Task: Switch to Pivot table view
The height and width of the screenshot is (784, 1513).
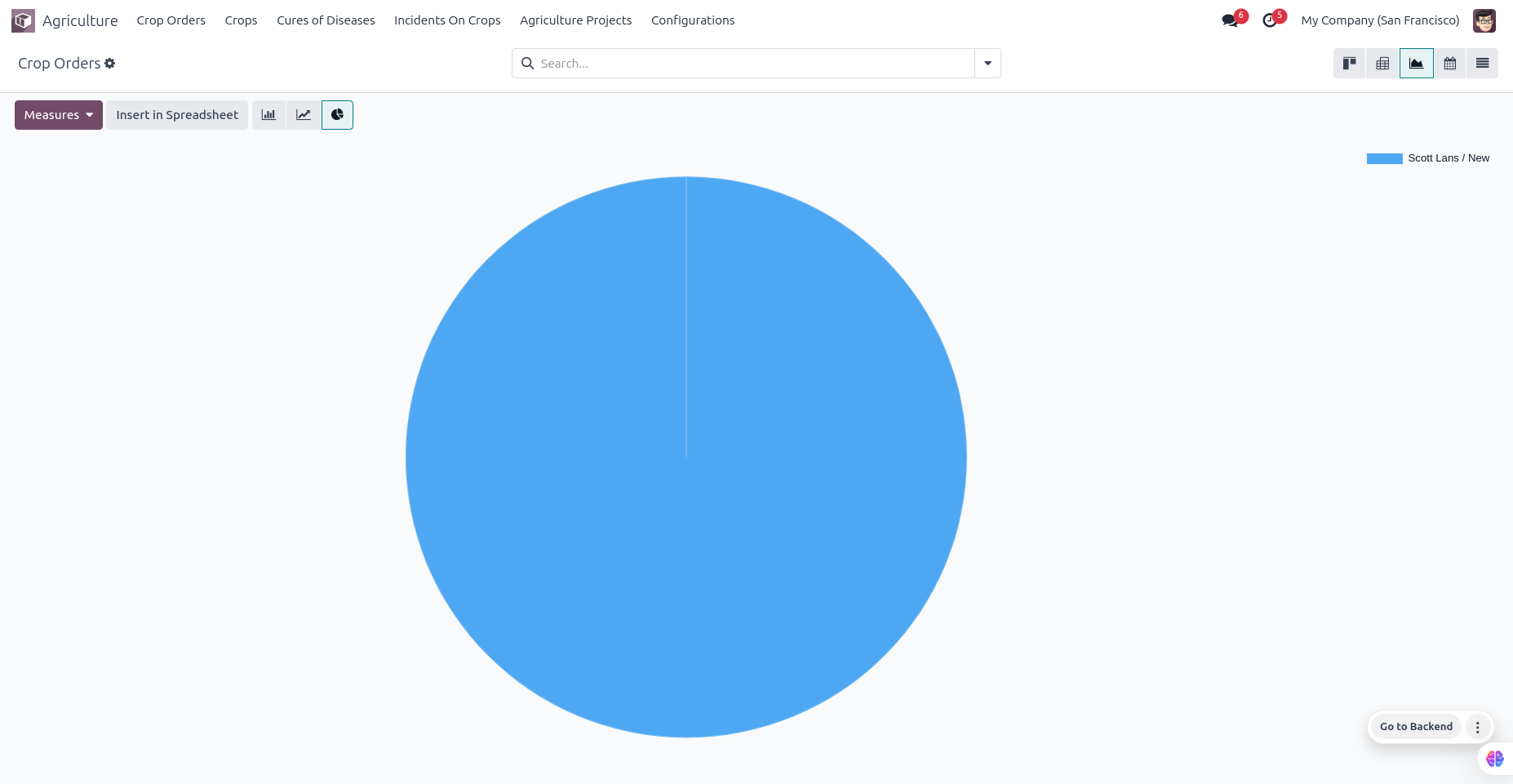Action: click(1382, 64)
